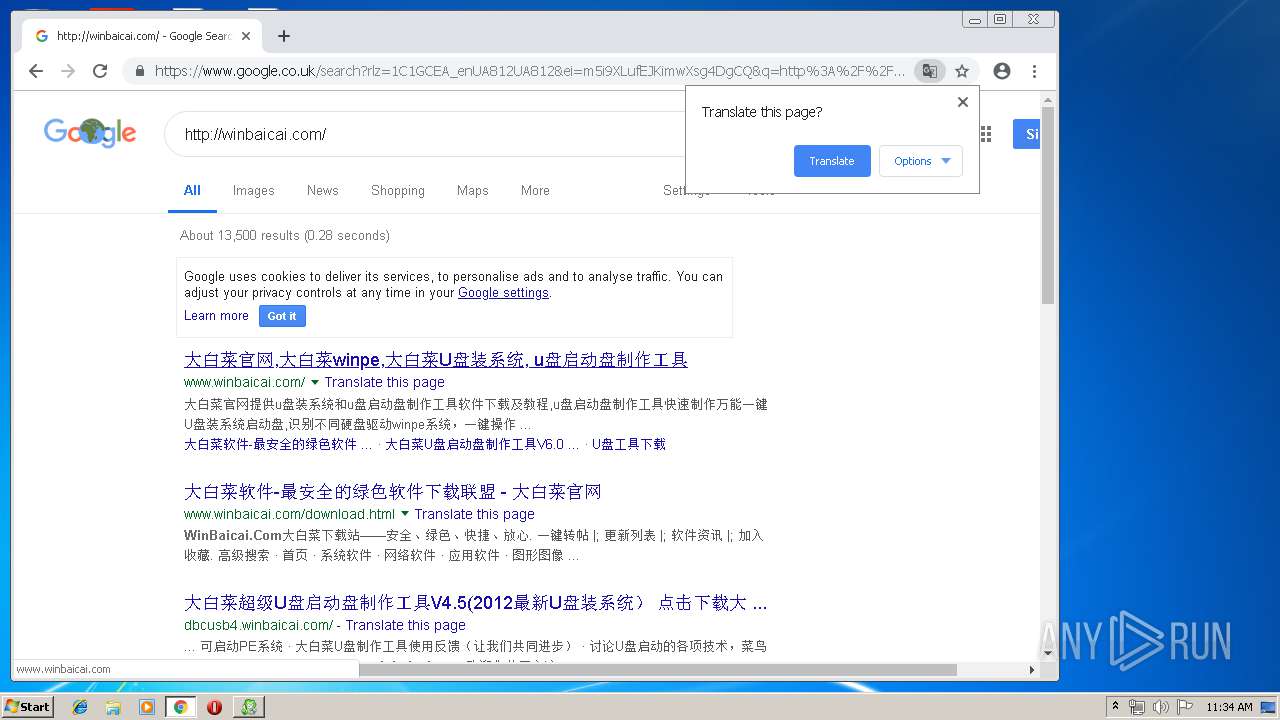Image resolution: width=1280 pixels, height=720 pixels.
Task: Click the blue sign-in button
Action: point(1027,134)
